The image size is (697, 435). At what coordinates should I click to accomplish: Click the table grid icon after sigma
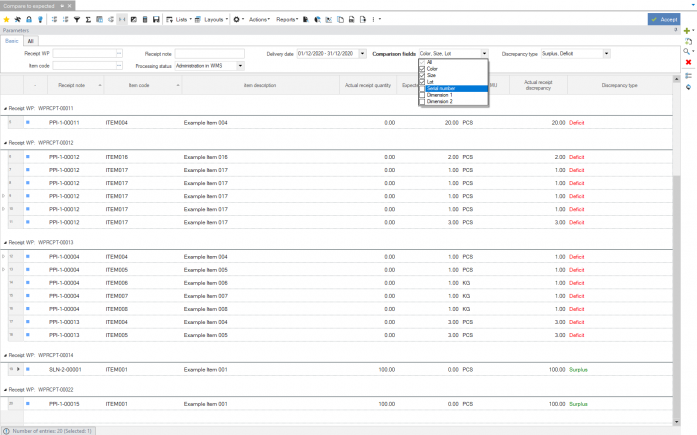coord(100,20)
